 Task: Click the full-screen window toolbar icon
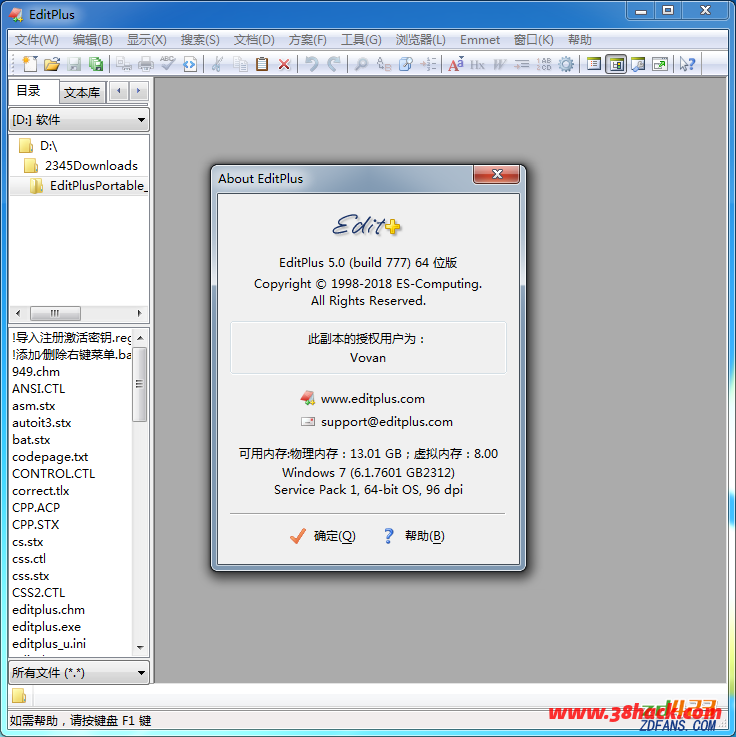pyautogui.click(x=660, y=64)
